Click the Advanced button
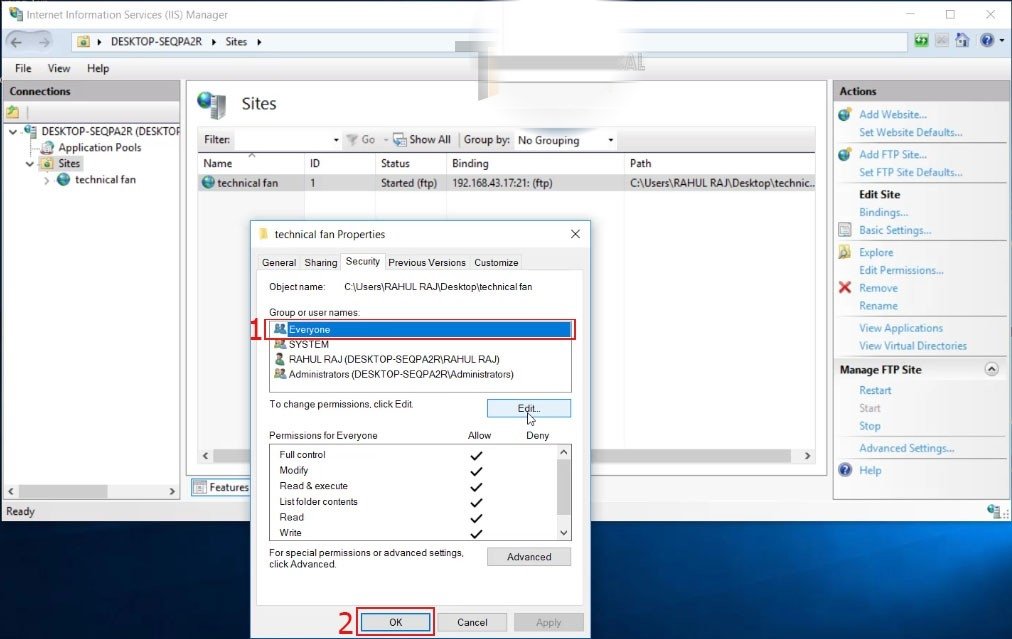The width and height of the screenshot is (1012, 639). click(x=529, y=556)
